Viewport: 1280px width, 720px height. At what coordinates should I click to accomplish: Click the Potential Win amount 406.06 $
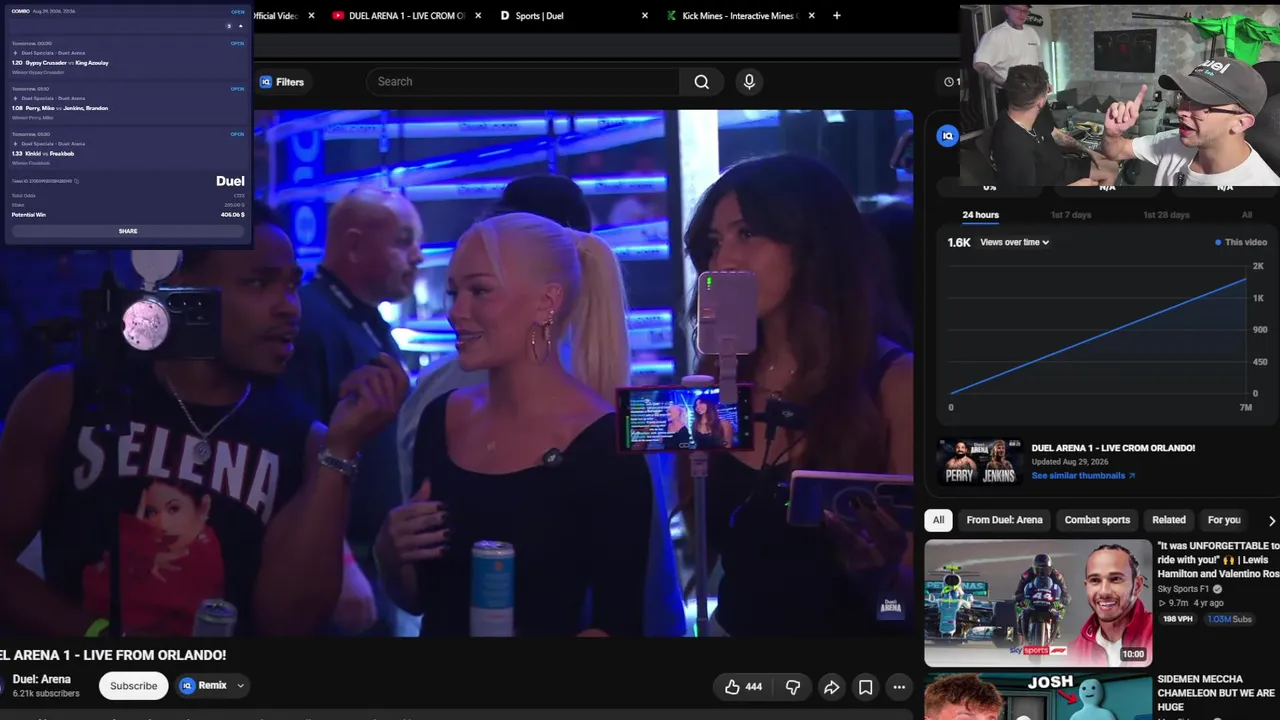click(x=232, y=215)
